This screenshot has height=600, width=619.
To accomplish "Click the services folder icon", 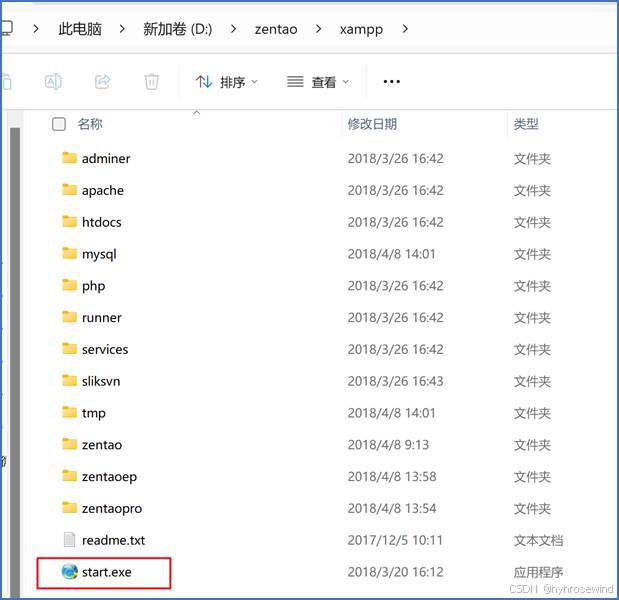I will [x=69, y=349].
